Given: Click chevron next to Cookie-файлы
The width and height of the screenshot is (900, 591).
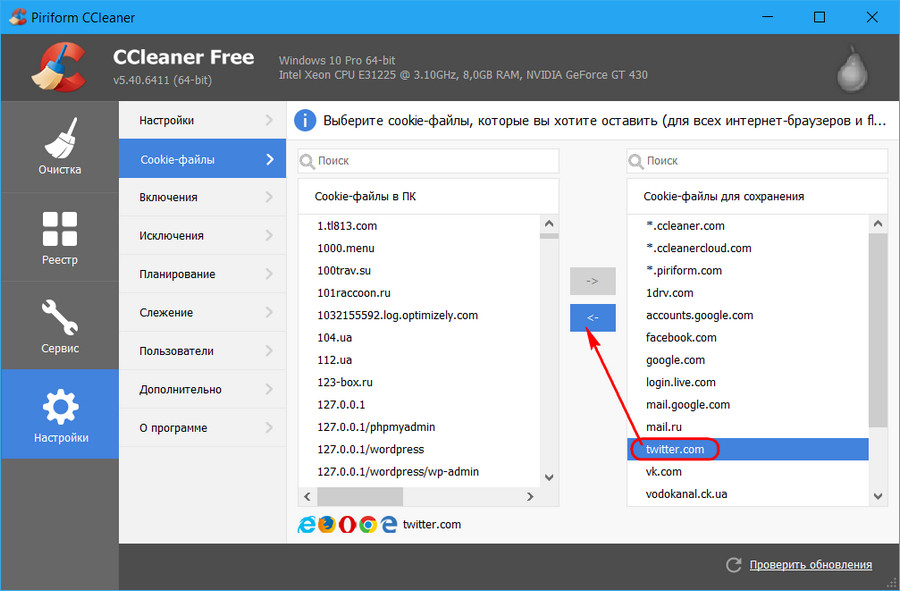Looking at the screenshot, I should 270,159.
